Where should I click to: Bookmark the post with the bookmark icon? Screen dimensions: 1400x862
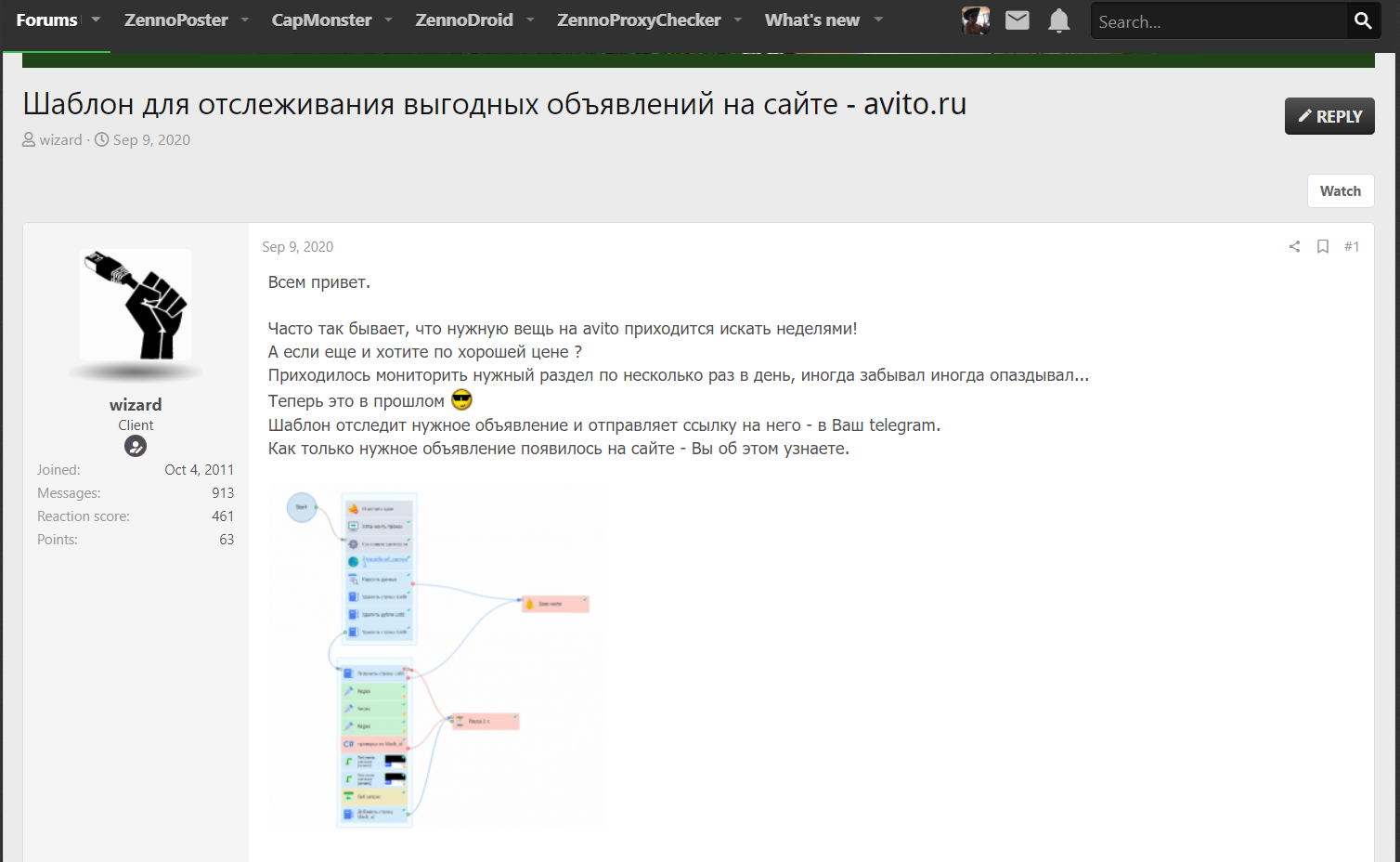point(1323,247)
